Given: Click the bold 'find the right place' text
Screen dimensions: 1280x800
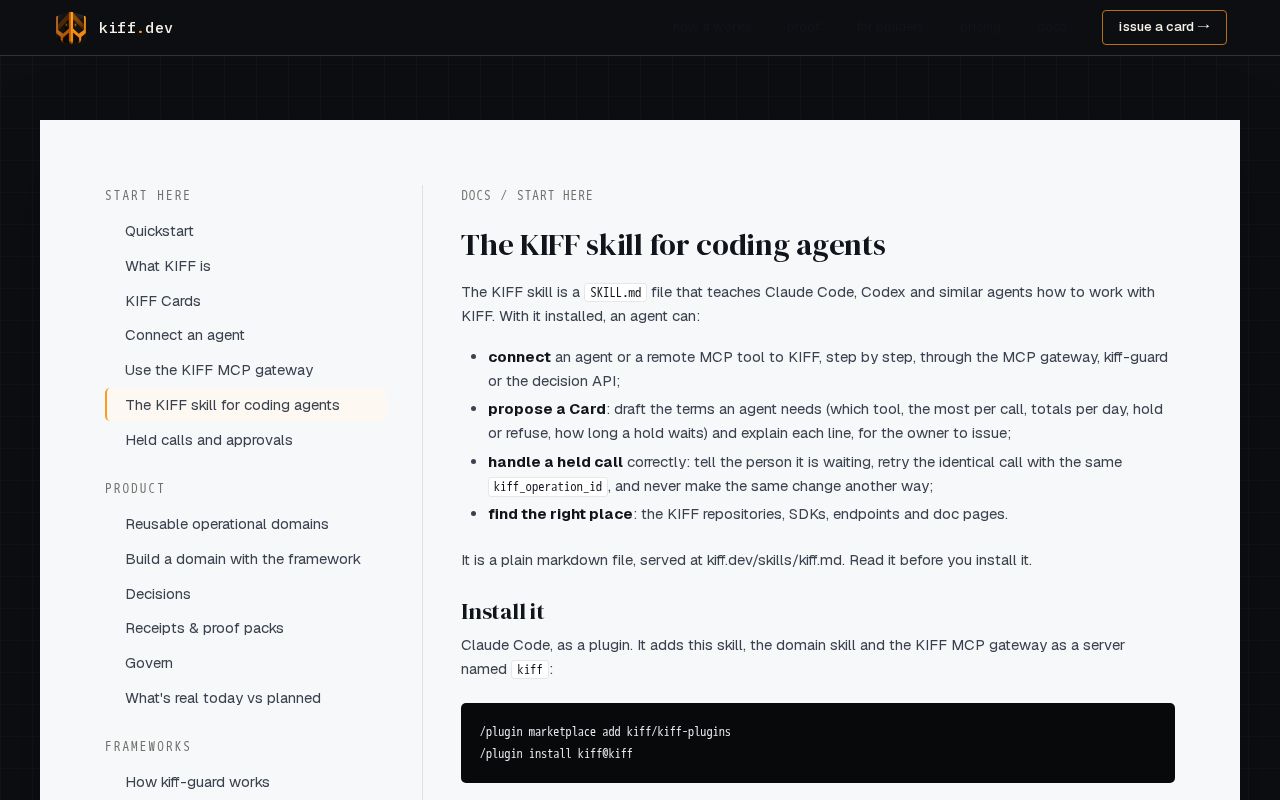Looking at the screenshot, I should [560, 514].
